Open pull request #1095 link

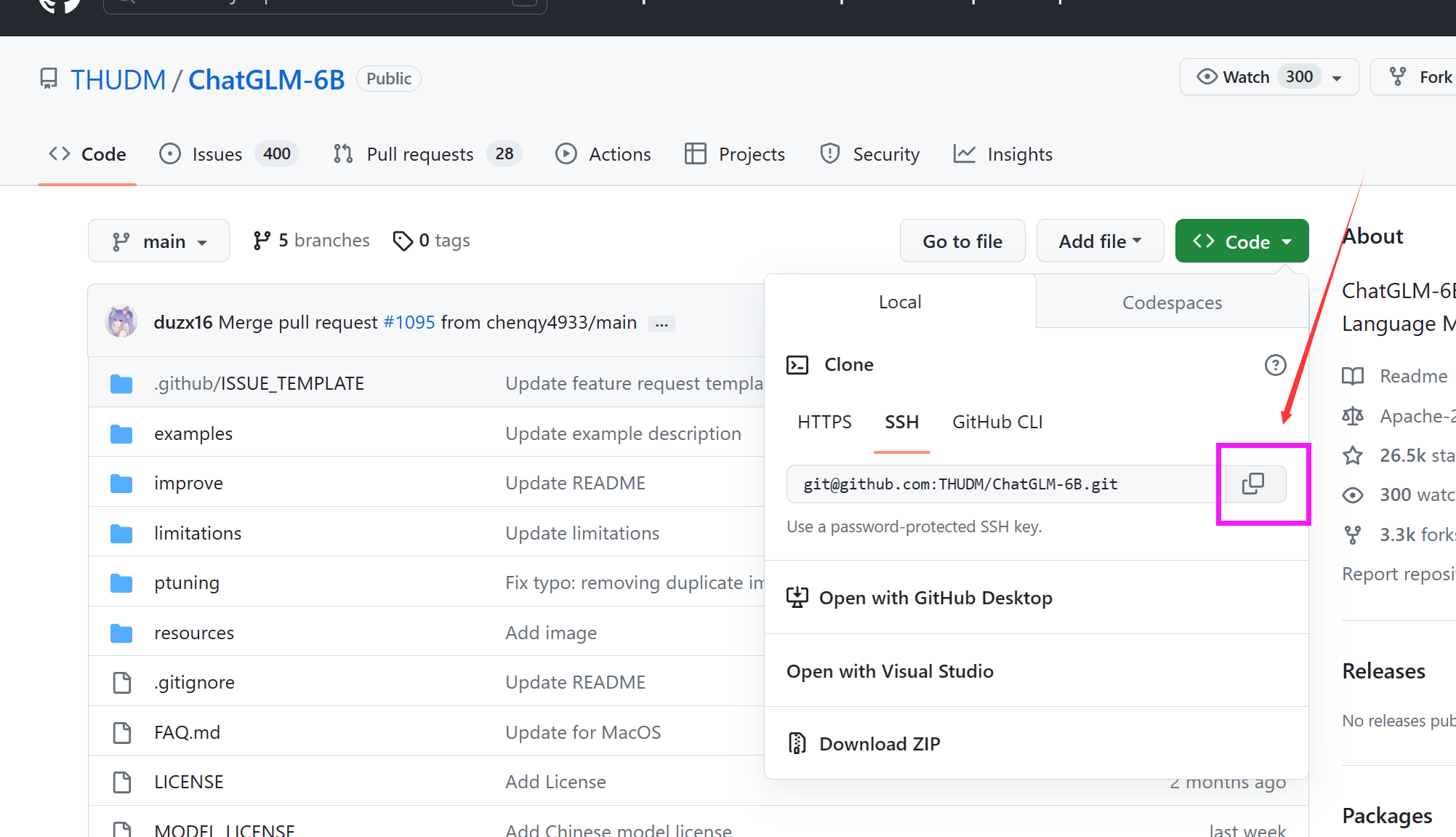point(409,322)
